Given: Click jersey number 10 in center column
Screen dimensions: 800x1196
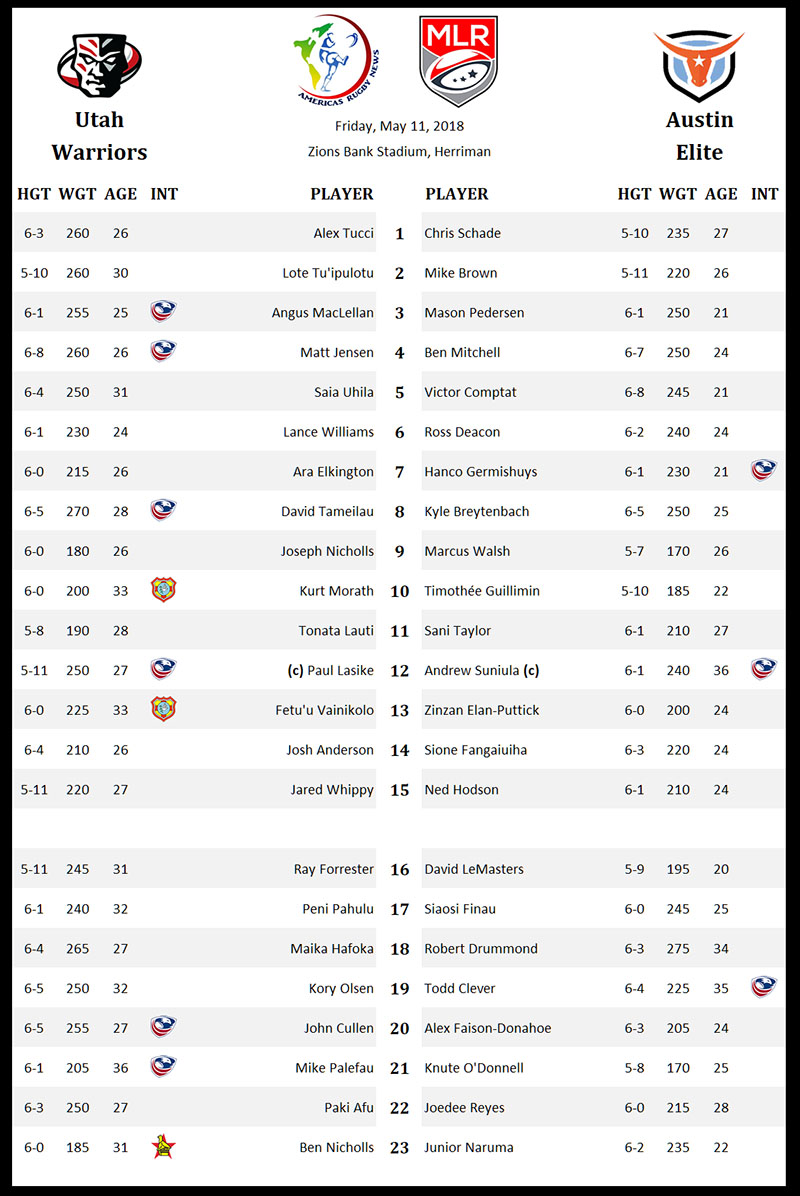Looking at the screenshot, I should click(400, 591).
